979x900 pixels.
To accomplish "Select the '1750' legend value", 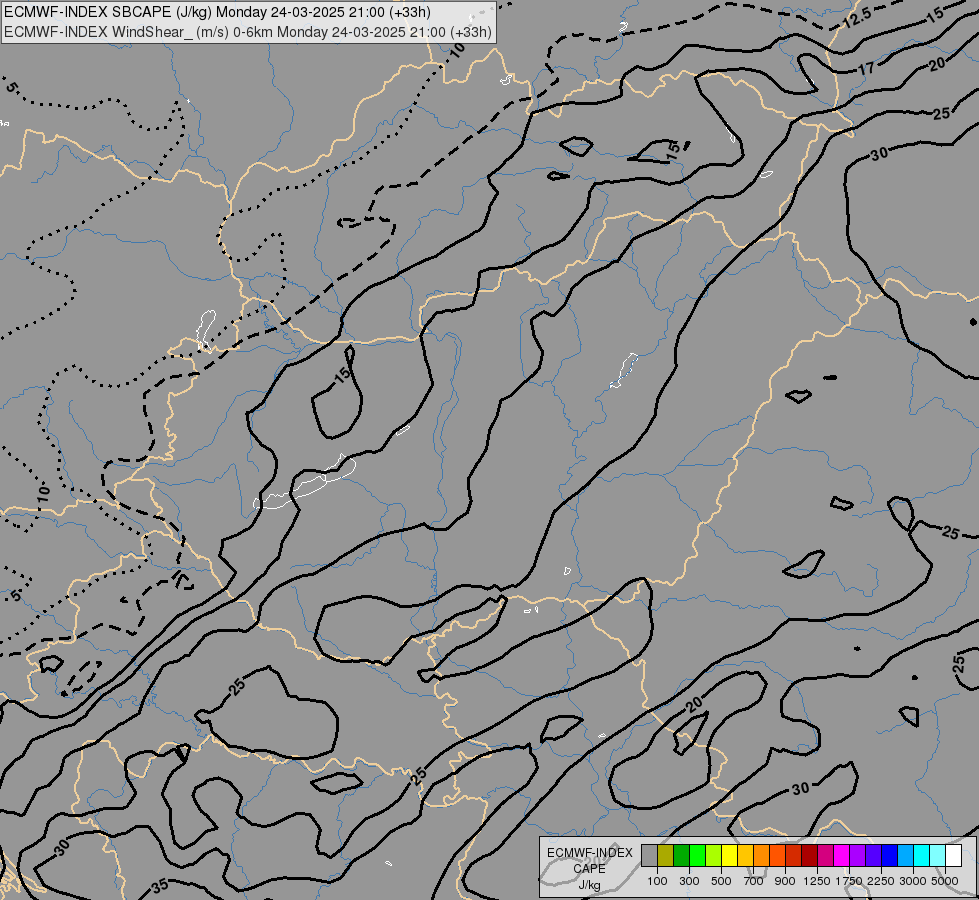I will tap(849, 881).
